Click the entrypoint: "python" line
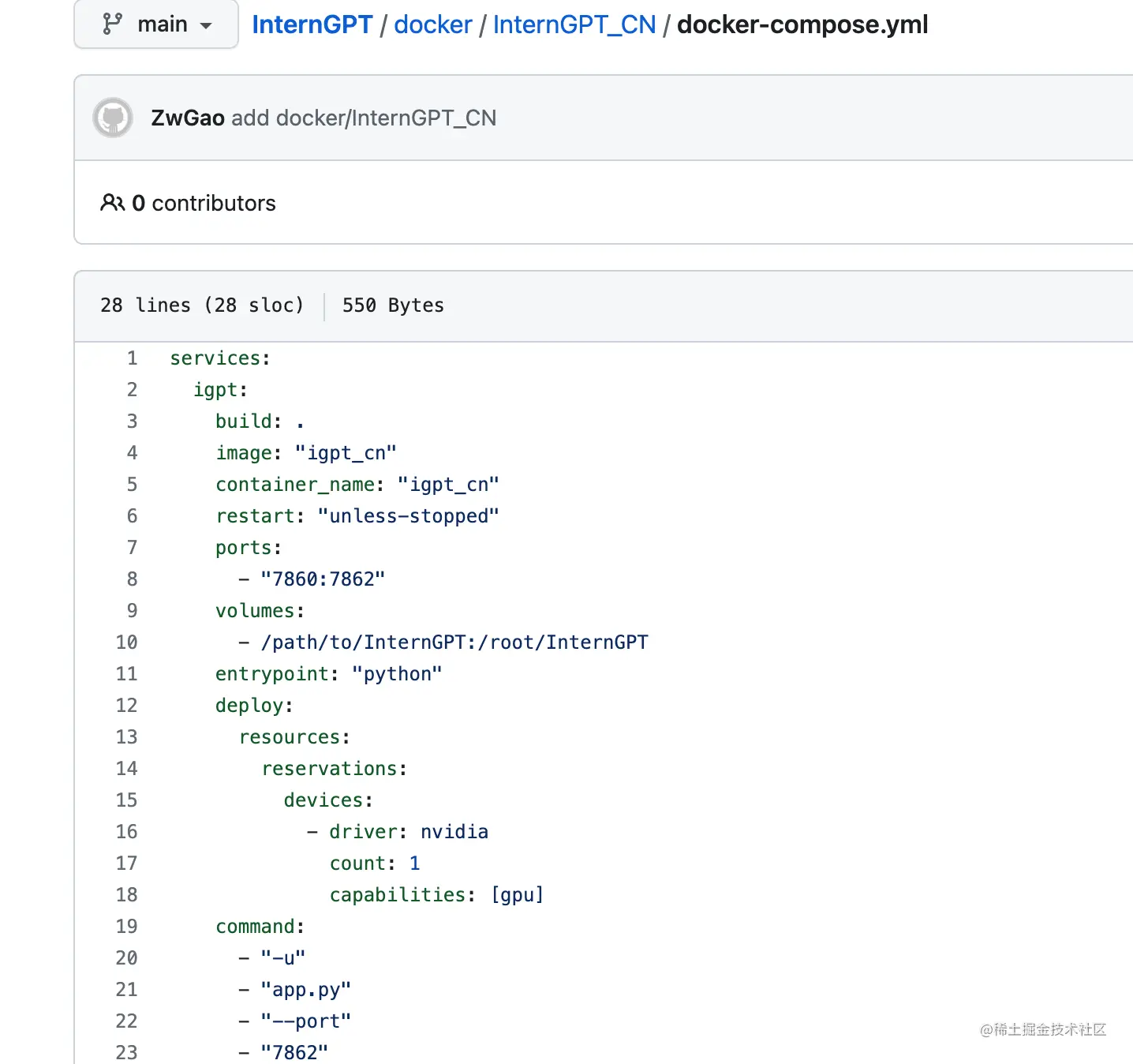 pyautogui.click(x=329, y=674)
